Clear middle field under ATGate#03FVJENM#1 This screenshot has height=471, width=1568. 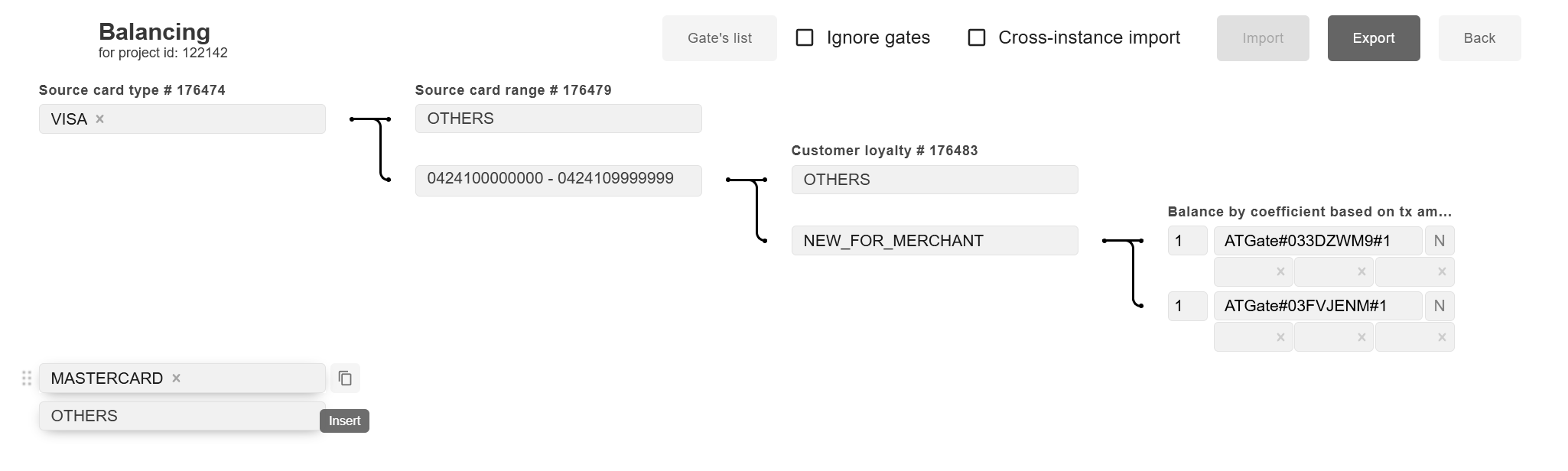1361,337
